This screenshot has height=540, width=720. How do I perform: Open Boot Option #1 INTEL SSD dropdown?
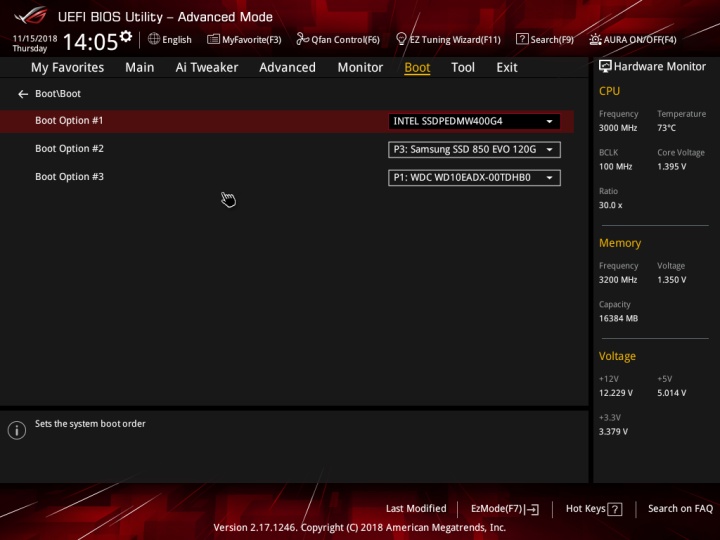[x=474, y=122]
